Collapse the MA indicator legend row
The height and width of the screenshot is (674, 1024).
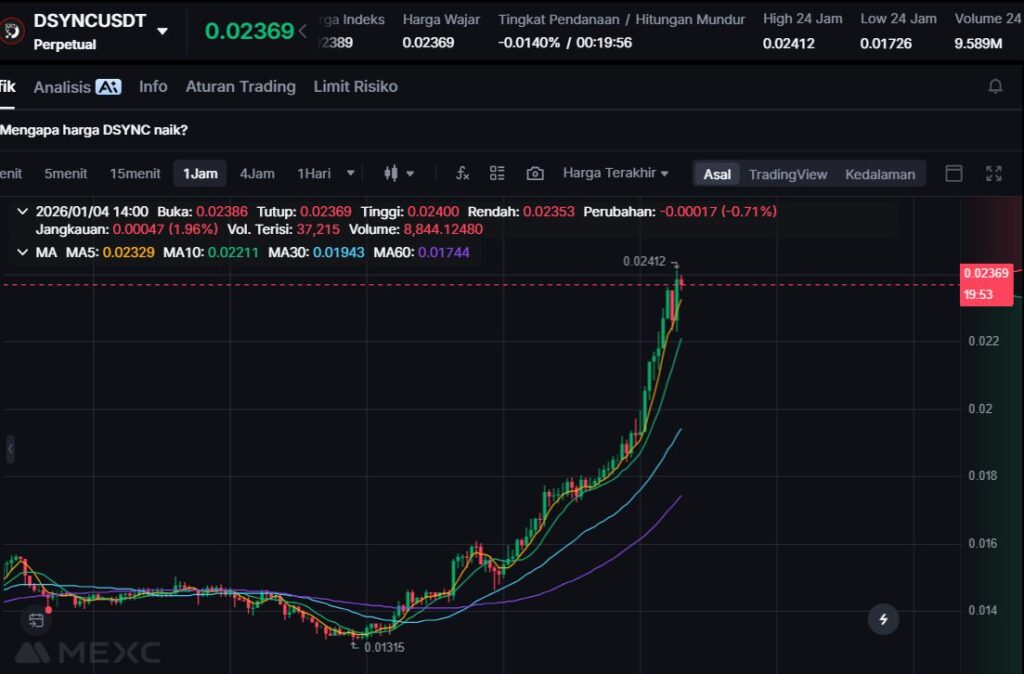[x=23, y=252]
